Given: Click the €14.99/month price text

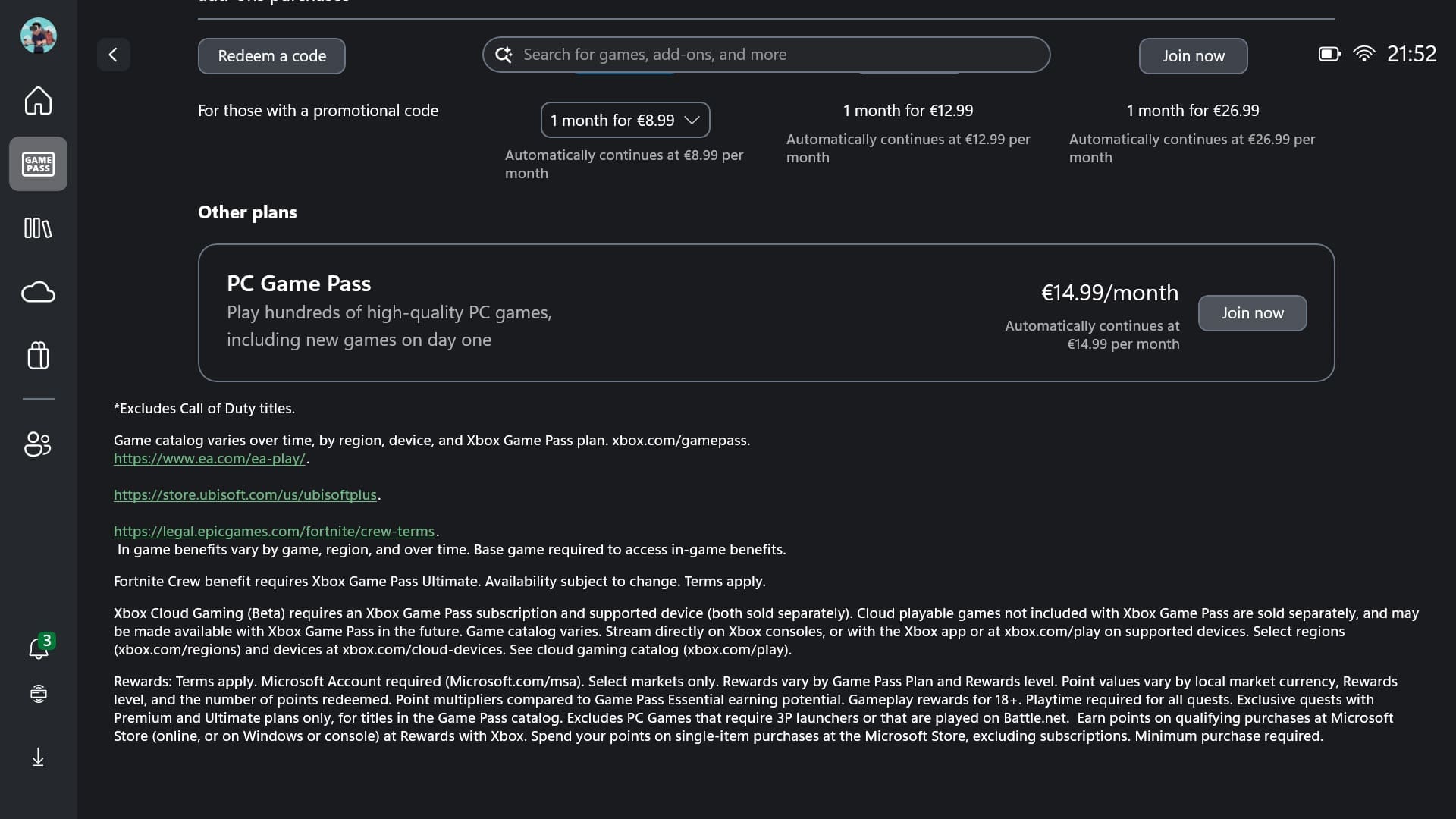Looking at the screenshot, I should tap(1109, 293).
